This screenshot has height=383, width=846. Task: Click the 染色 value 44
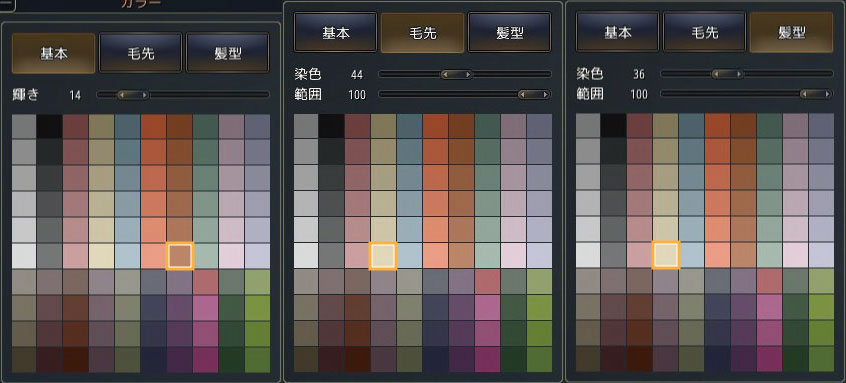(x=357, y=74)
